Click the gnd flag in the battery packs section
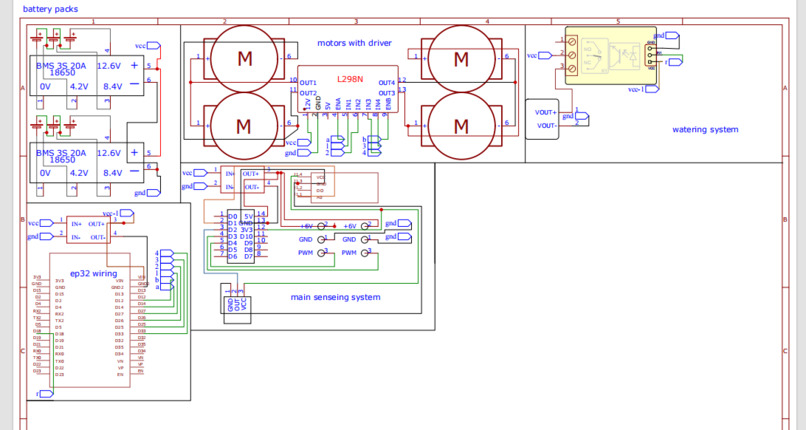The width and height of the screenshot is (806, 430). coord(148,193)
